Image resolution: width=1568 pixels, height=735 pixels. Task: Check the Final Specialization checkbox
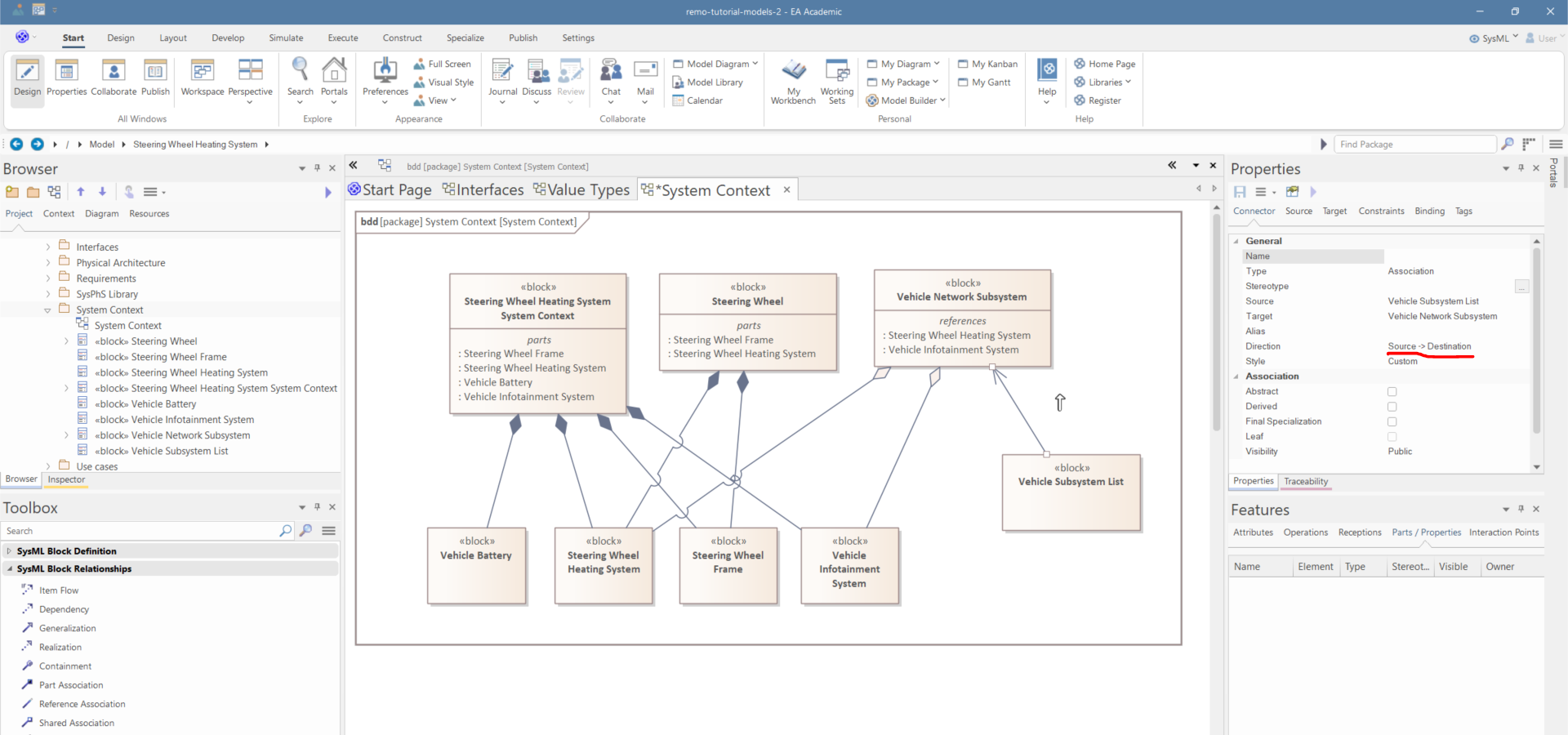[1392, 421]
